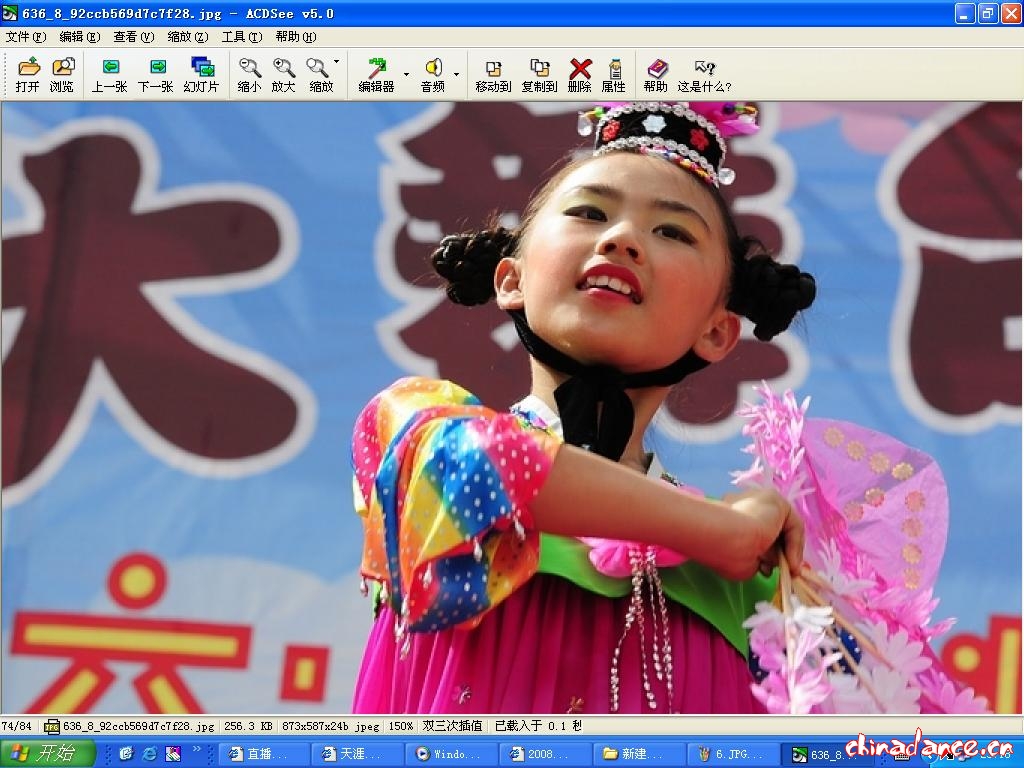Screen dimensions: 1024x768
Task: Expand the 音频 audio dropdown arrow
Action: 456,74
